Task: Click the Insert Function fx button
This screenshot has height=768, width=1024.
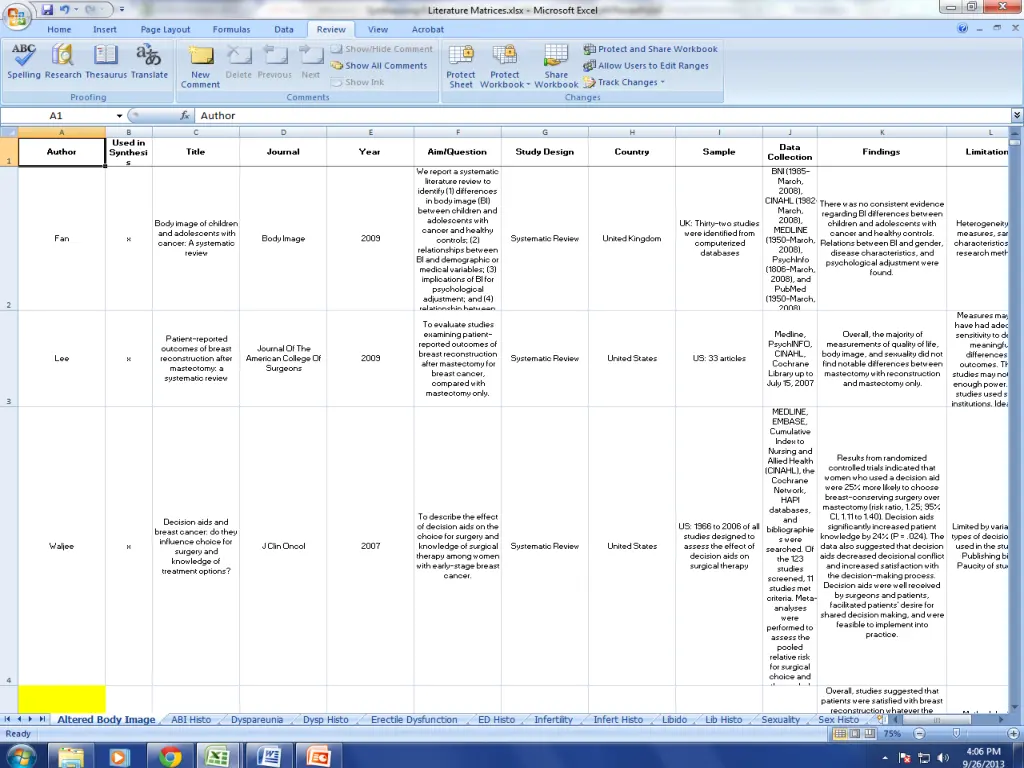Action: 185,116
